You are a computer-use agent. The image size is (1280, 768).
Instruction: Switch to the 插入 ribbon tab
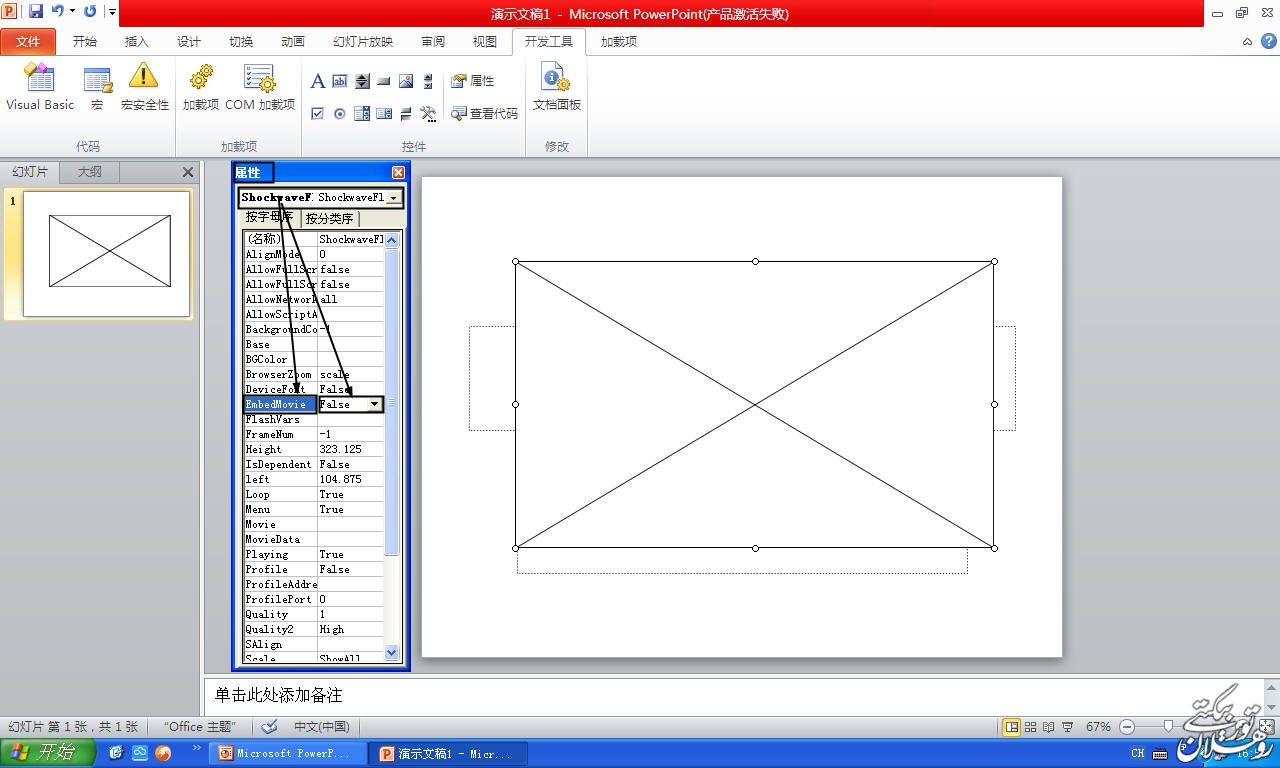[136, 42]
